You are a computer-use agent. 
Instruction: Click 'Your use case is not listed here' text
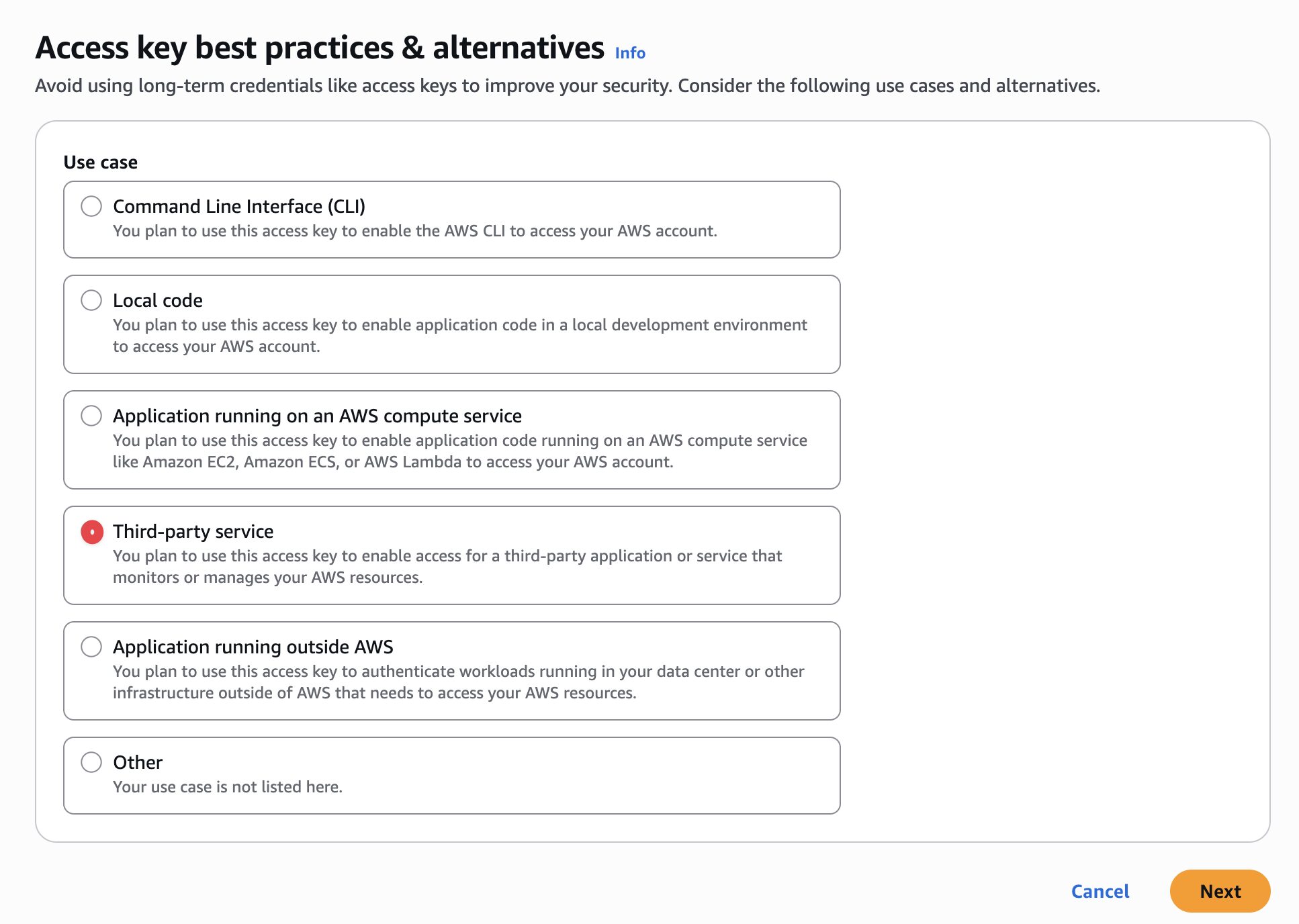point(228,787)
